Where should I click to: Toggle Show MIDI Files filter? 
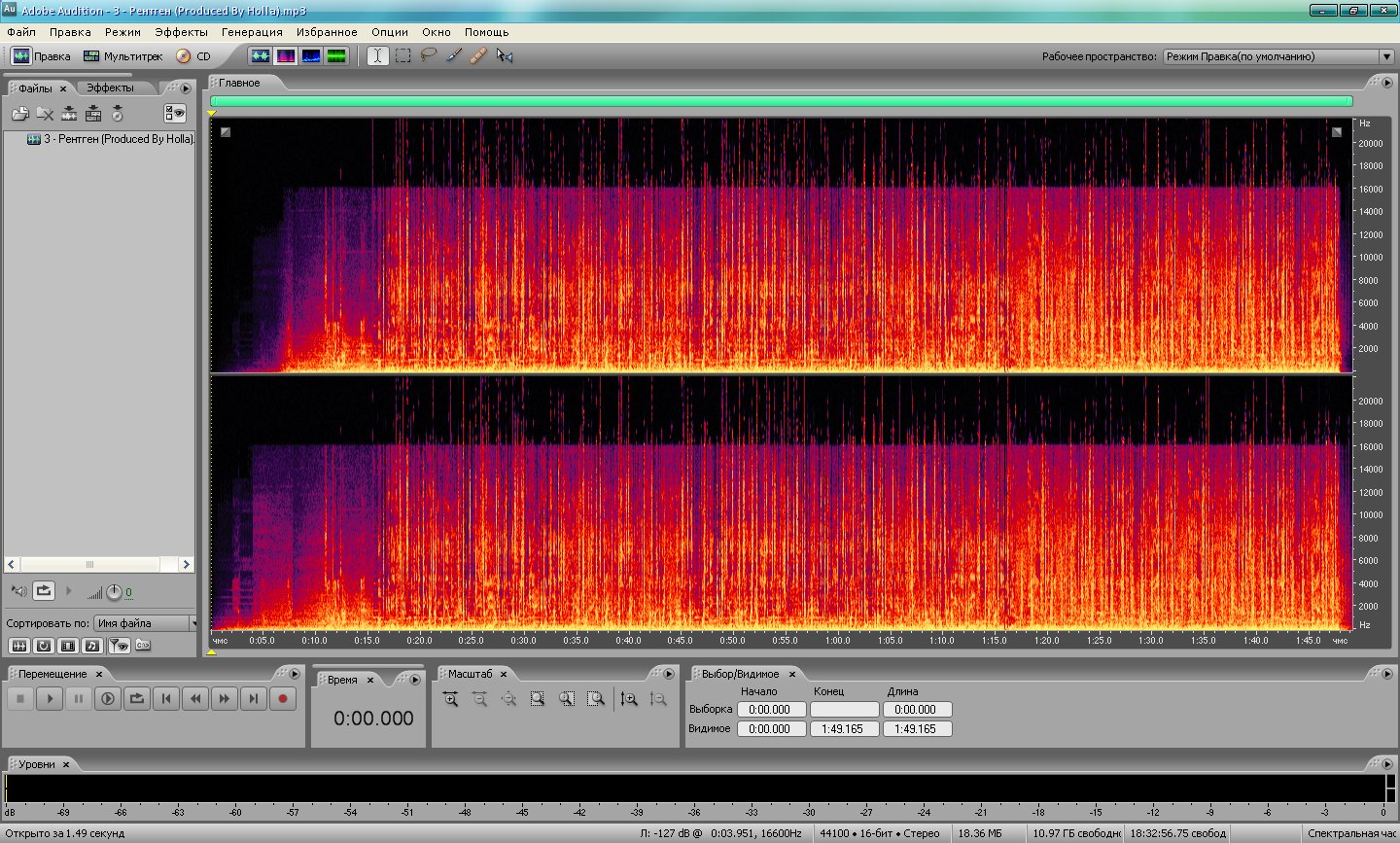pos(92,646)
